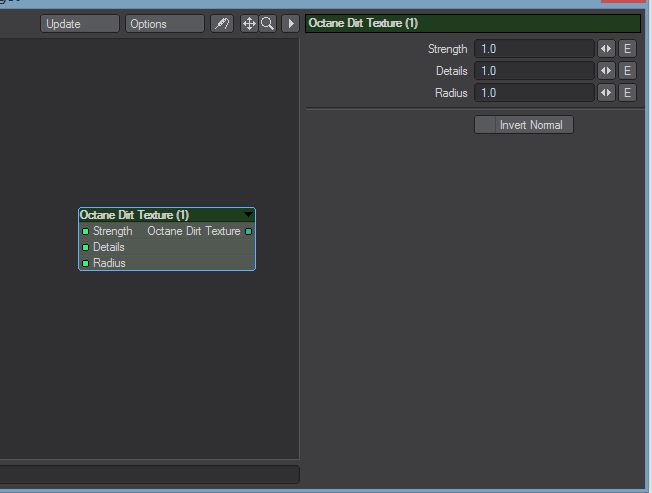
Task: Click the Radius mini slider arrows
Action: [x=606, y=93]
